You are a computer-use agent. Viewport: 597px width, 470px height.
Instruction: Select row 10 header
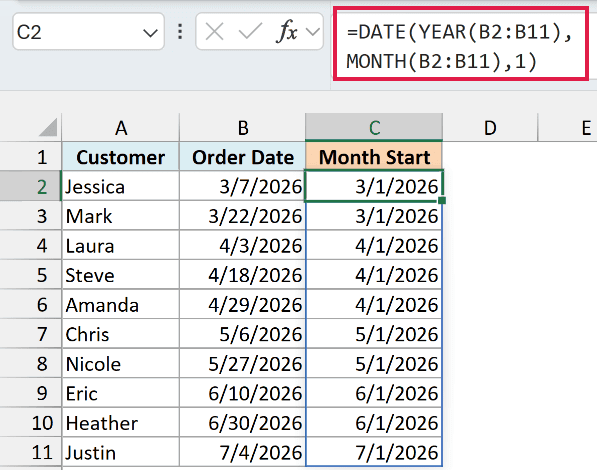(x=30, y=422)
